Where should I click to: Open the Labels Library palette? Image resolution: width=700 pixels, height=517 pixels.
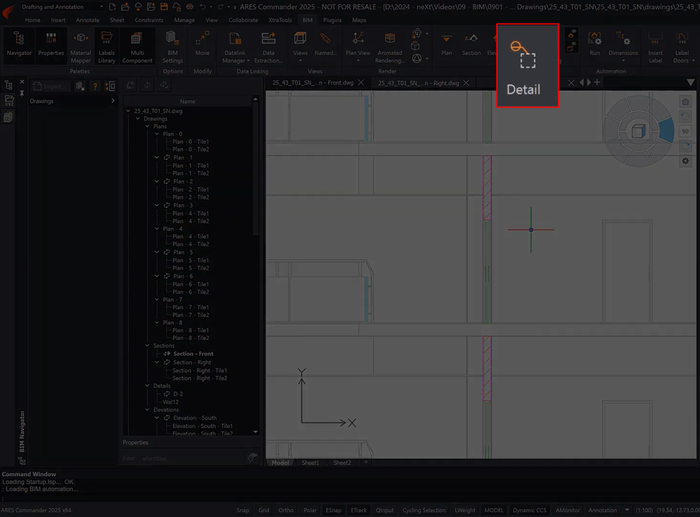[107, 46]
